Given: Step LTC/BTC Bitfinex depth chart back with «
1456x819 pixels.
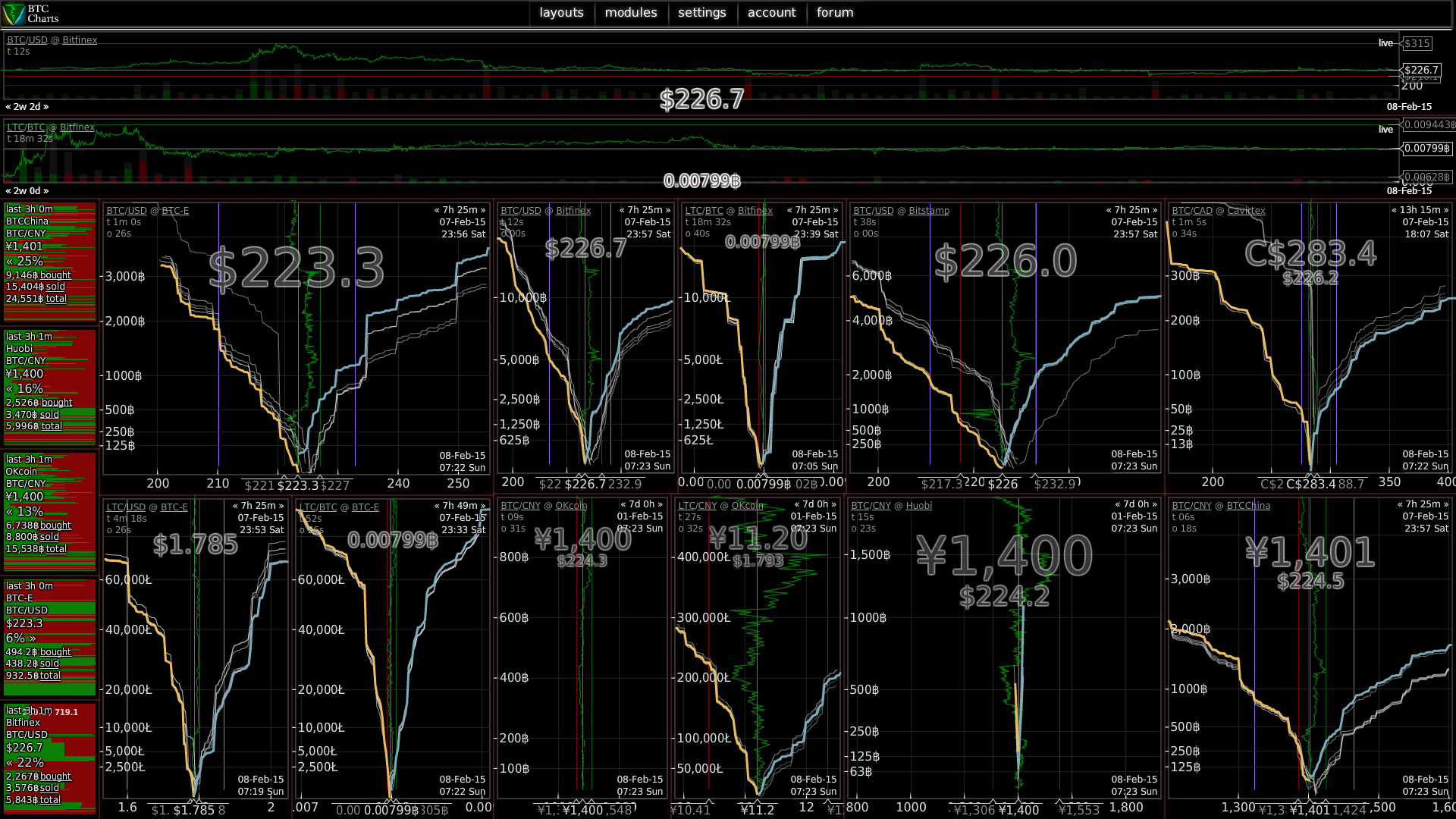Looking at the screenshot, I should click(789, 210).
